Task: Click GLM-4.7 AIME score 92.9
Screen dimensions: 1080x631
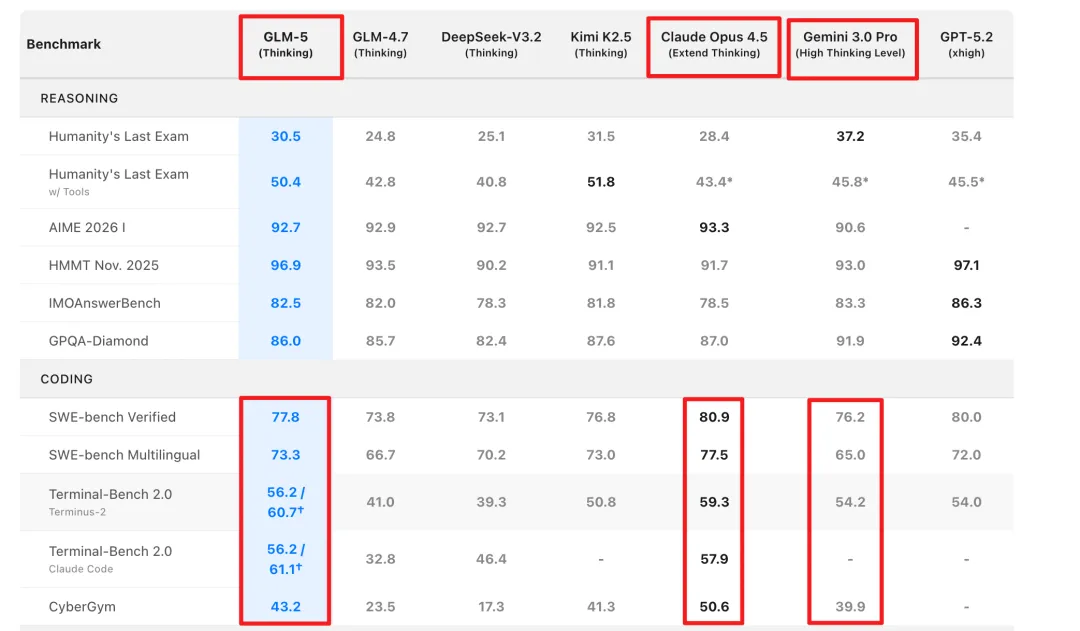Action: tap(380, 227)
